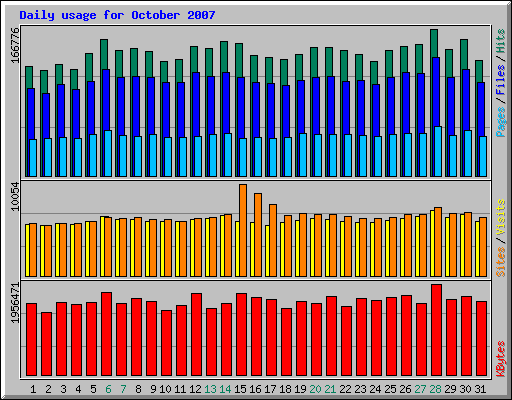Click the red KBytes bar for day 12
This screenshot has height=400, width=512.
point(196,335)
